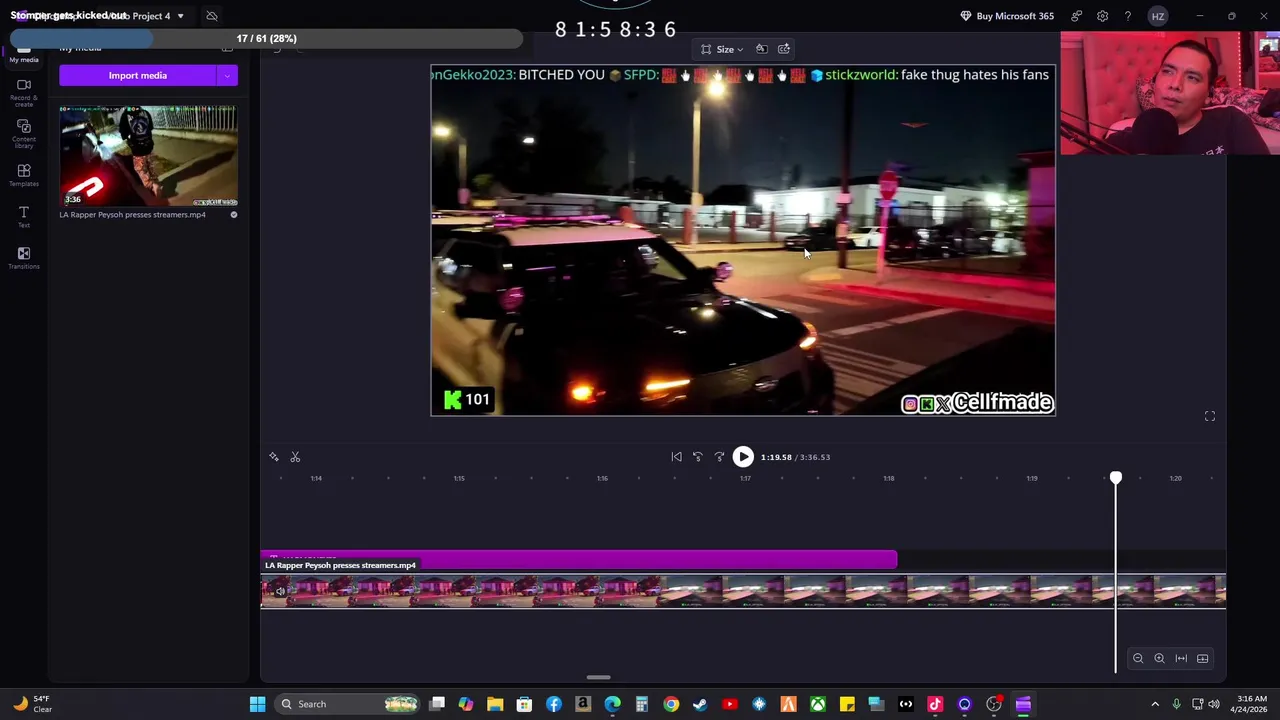Open the Help question mark icon
The image size is (1280, 720).
(1127, 16)
